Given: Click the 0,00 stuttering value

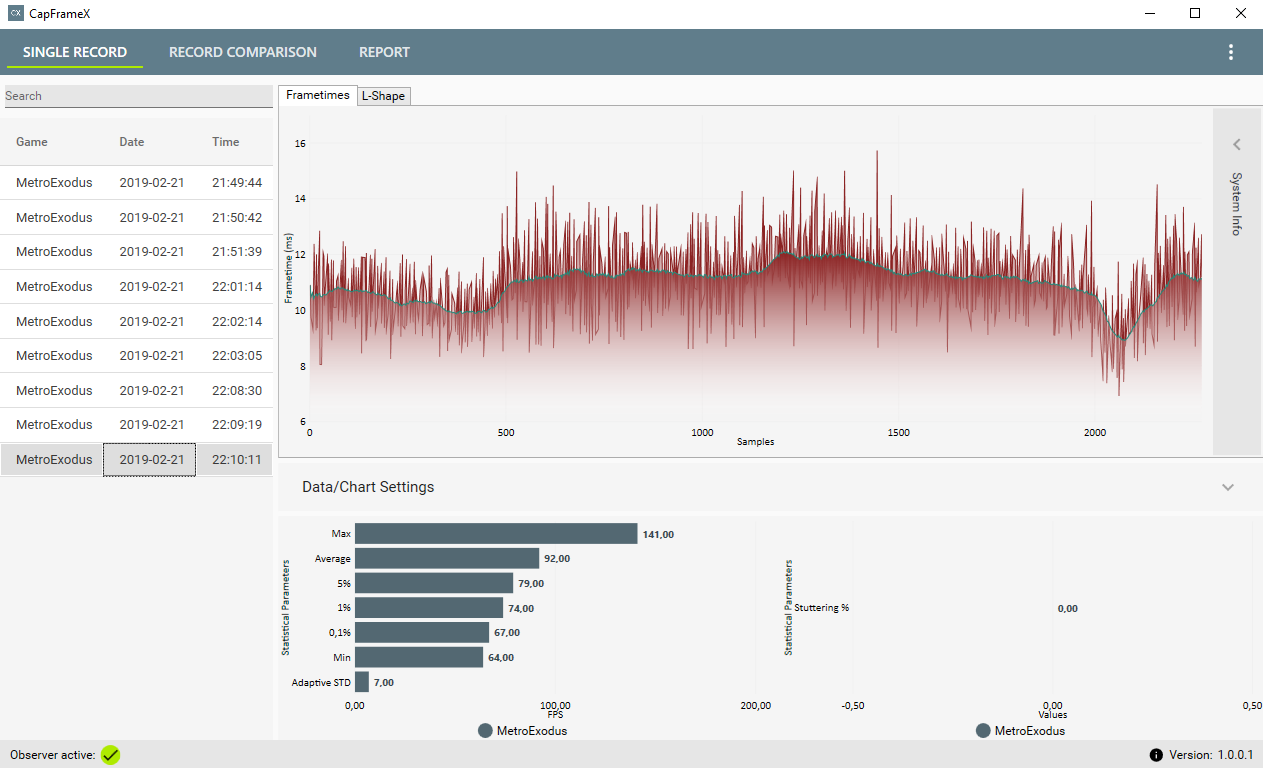Looking at the screenshot, I should pyautogui.click(x=1067, y=608).
